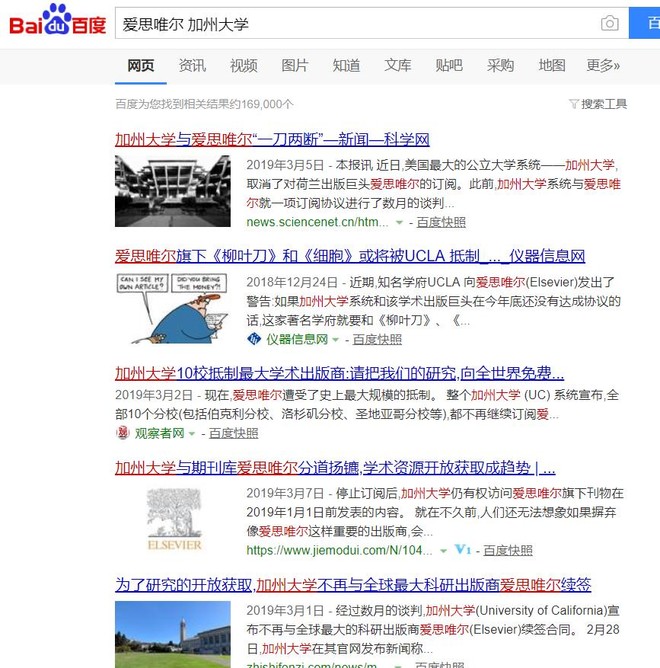Screen dimensions: 660x668
Task: Switch to the 知道 tab
Action: coord(346,66)
